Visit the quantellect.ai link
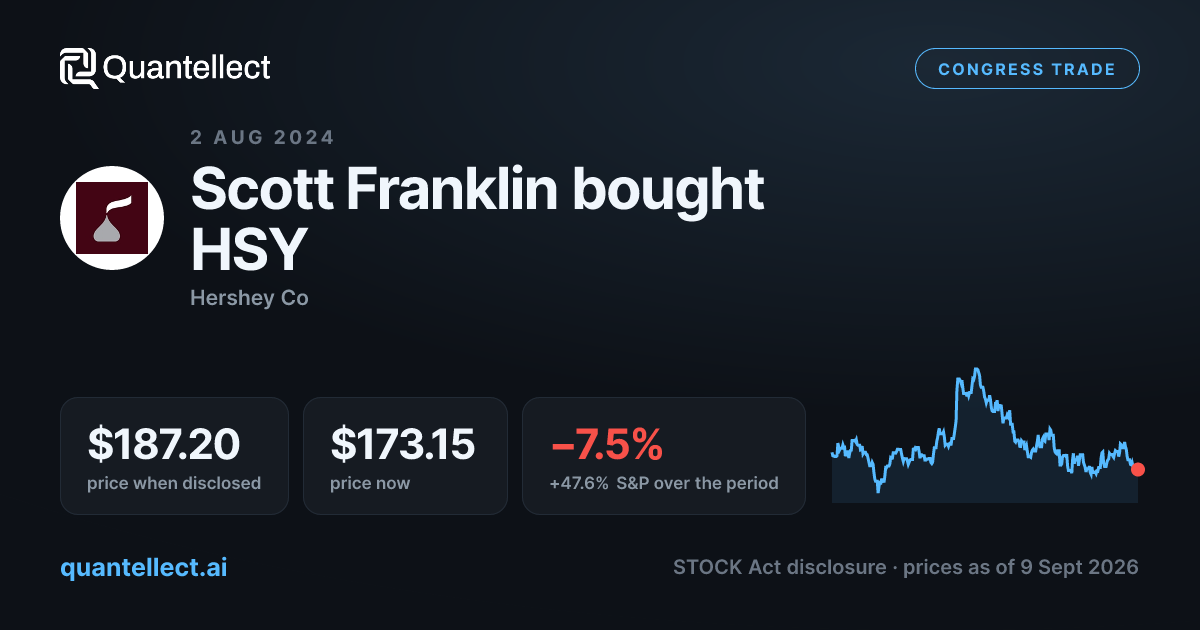The image size is (1200, 630). click(x=143, y=567)
